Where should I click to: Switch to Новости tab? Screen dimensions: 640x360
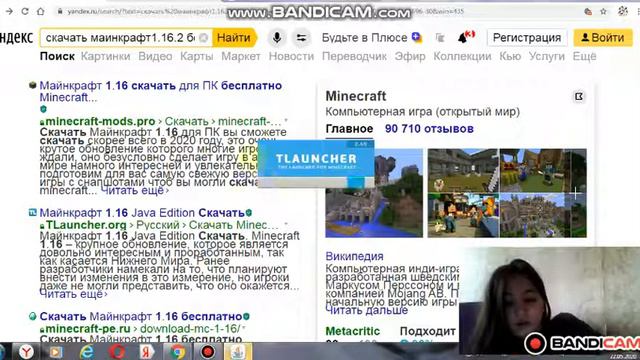291,56
